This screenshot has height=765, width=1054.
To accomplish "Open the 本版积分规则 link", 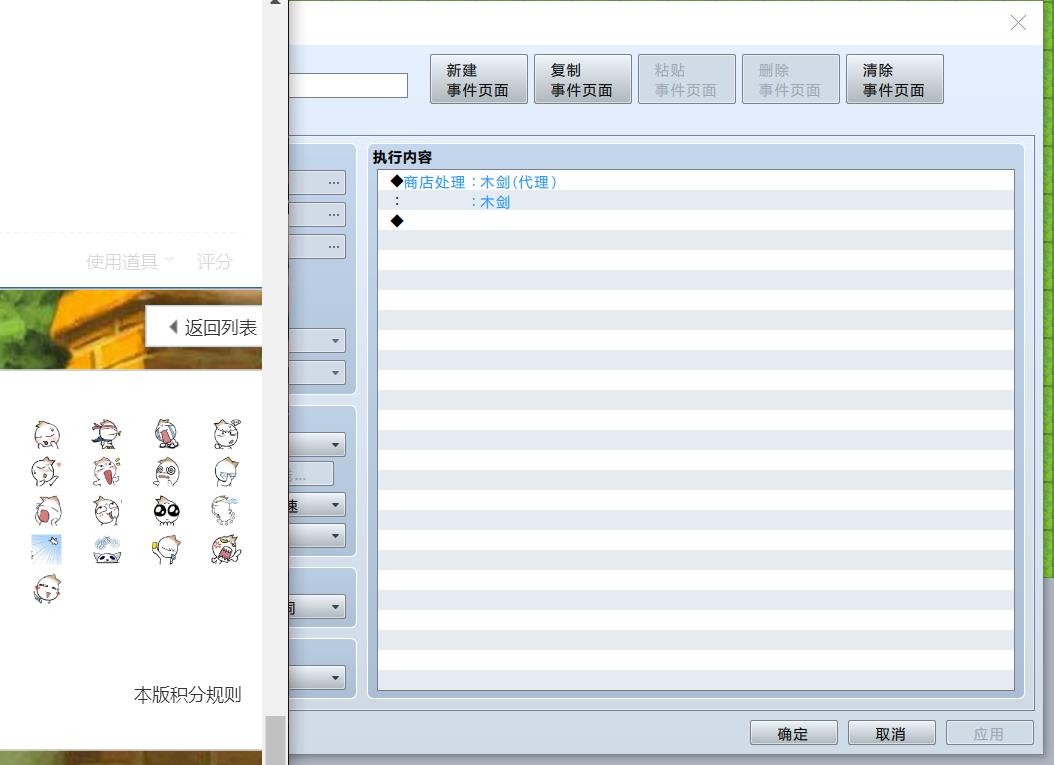I will pyautogui.click(x=188, y=694).
